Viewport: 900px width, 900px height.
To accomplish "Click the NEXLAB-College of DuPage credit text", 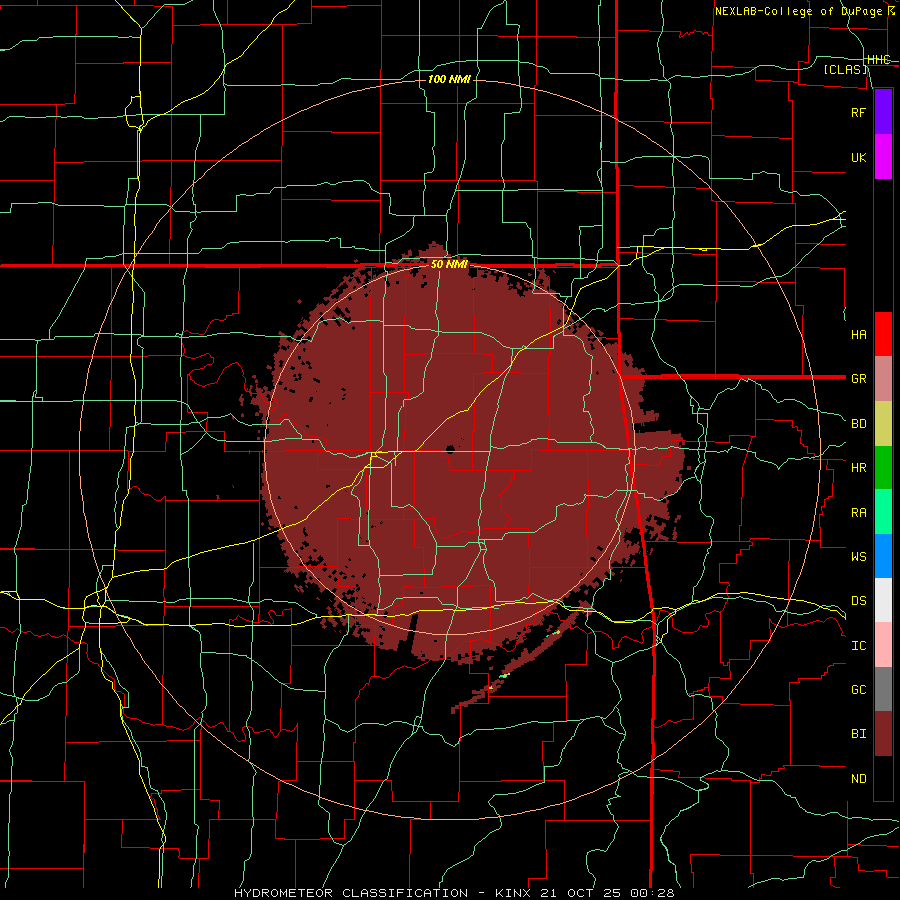I will [798, 11].
